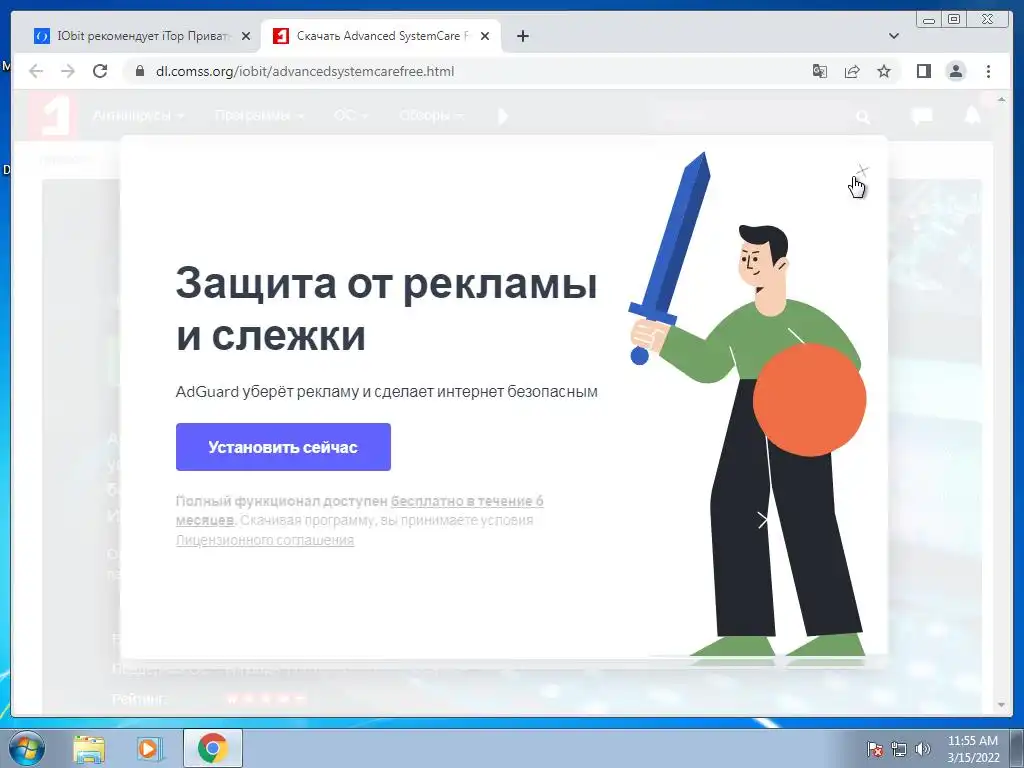Click the Установить сейчас button
The height and width of the screenshot is (768, 1024).
click(x=283, y=447)
